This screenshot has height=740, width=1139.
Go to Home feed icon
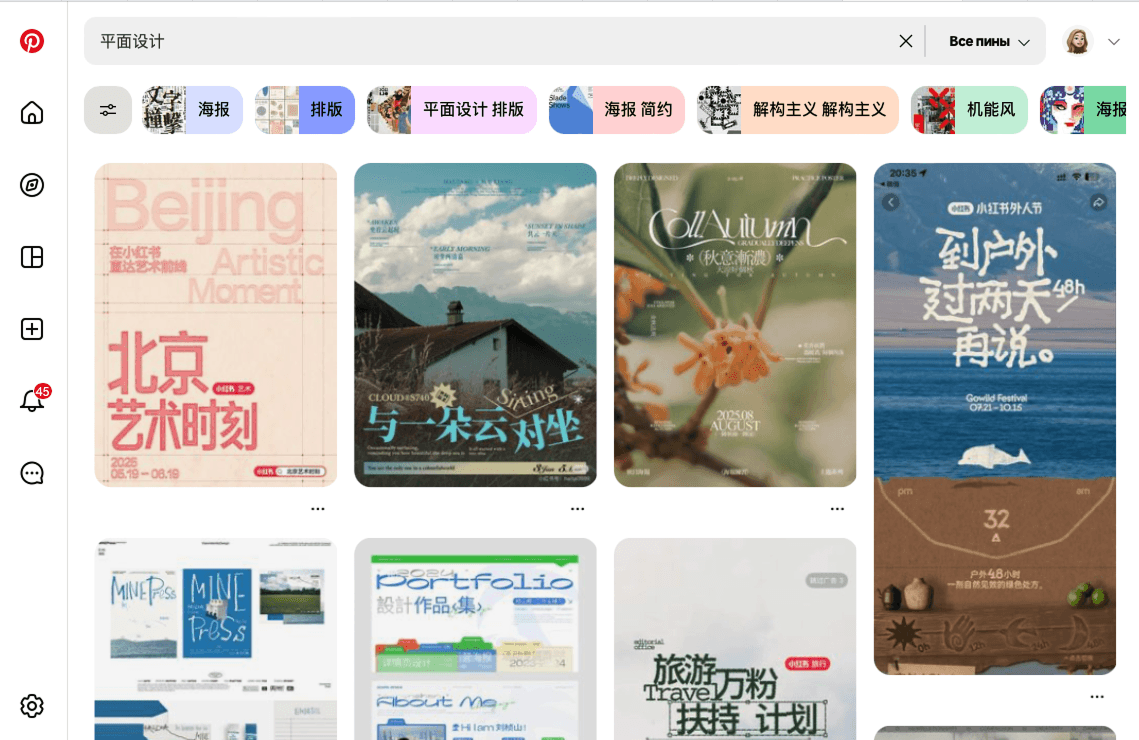coord(32,113)
